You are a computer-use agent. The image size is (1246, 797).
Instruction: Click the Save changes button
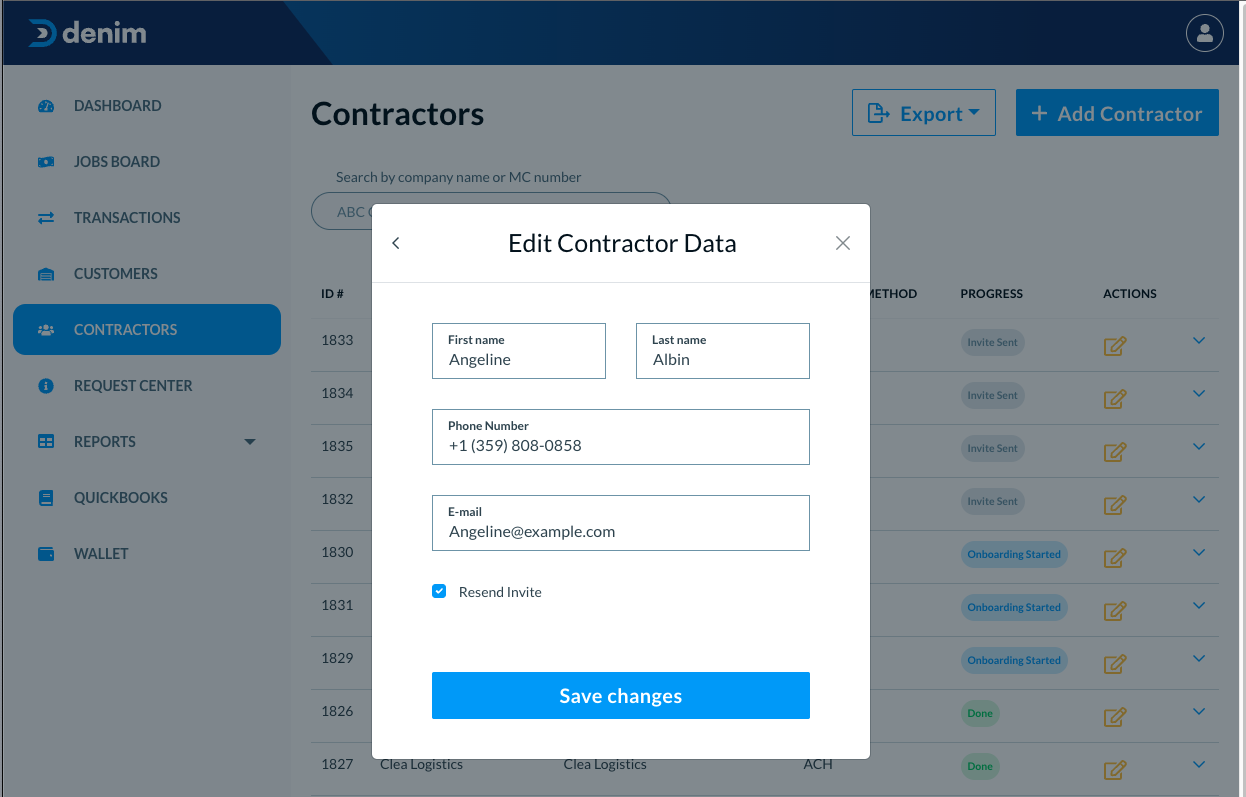(x=620, y=696)
